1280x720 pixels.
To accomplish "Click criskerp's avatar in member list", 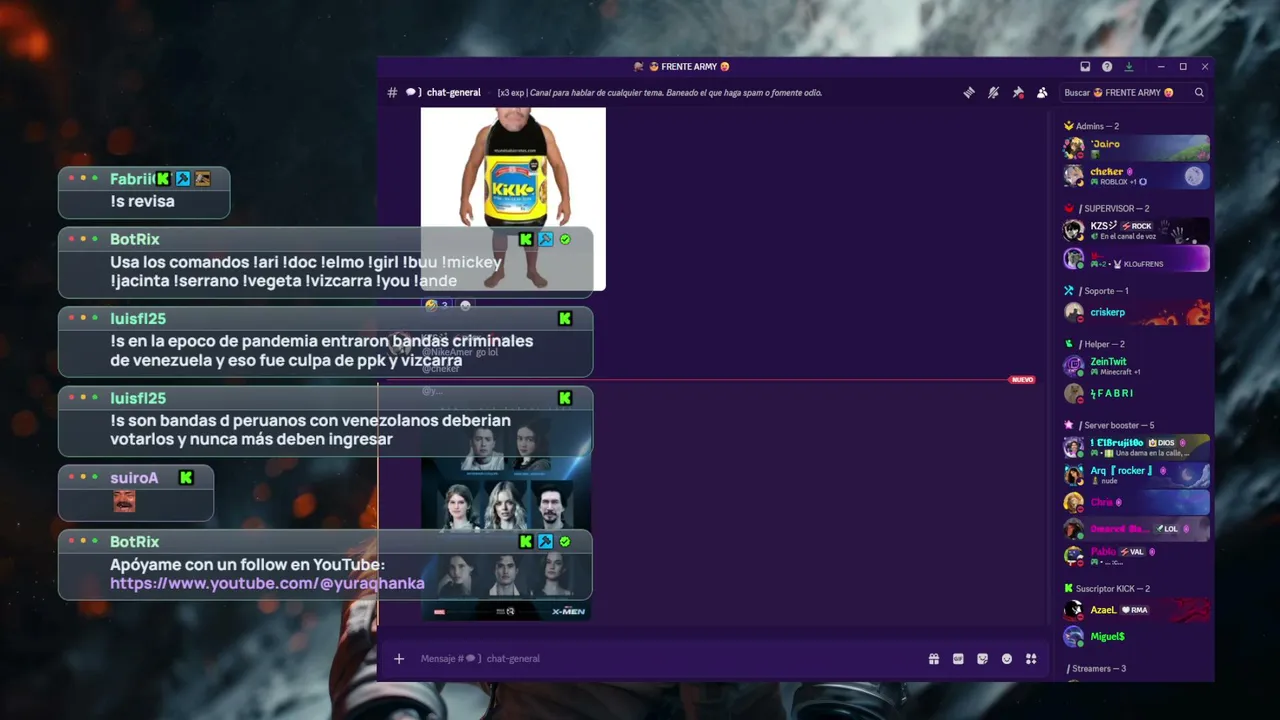I will click(1074, 312).
